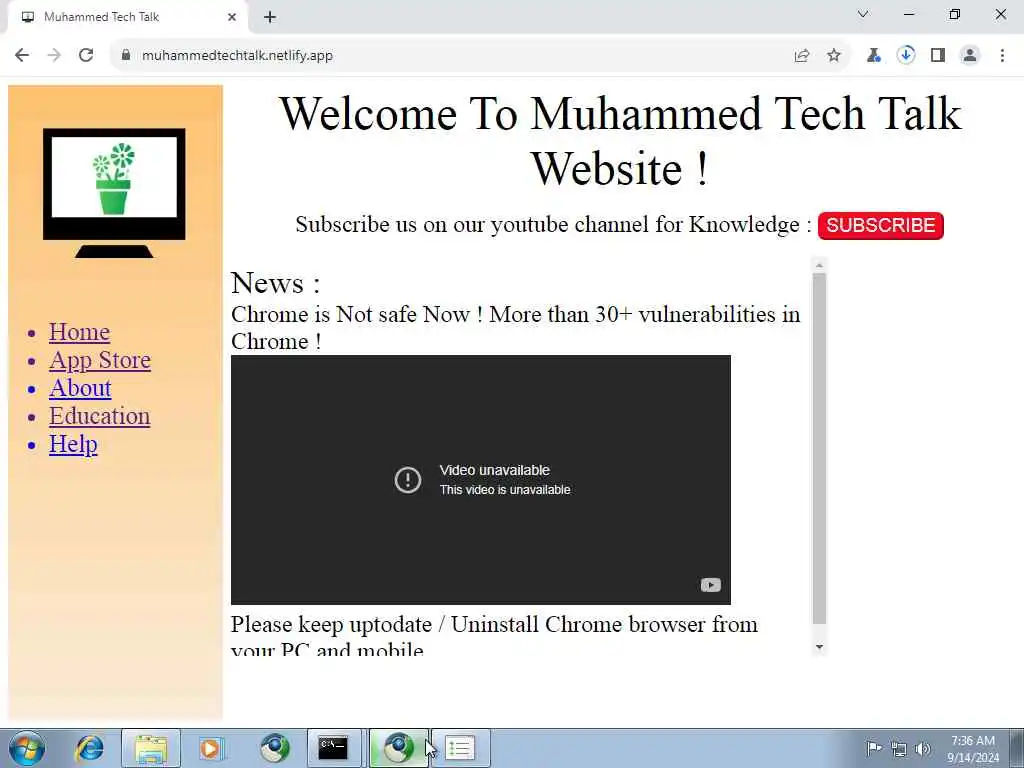
Task: Reload the current page
Action: 86,56
